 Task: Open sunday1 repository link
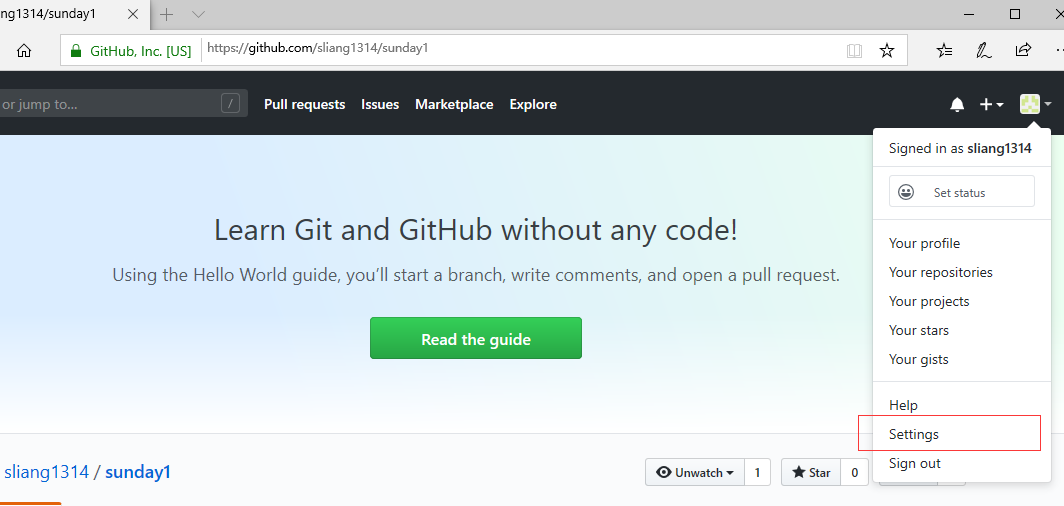point(138,472)
